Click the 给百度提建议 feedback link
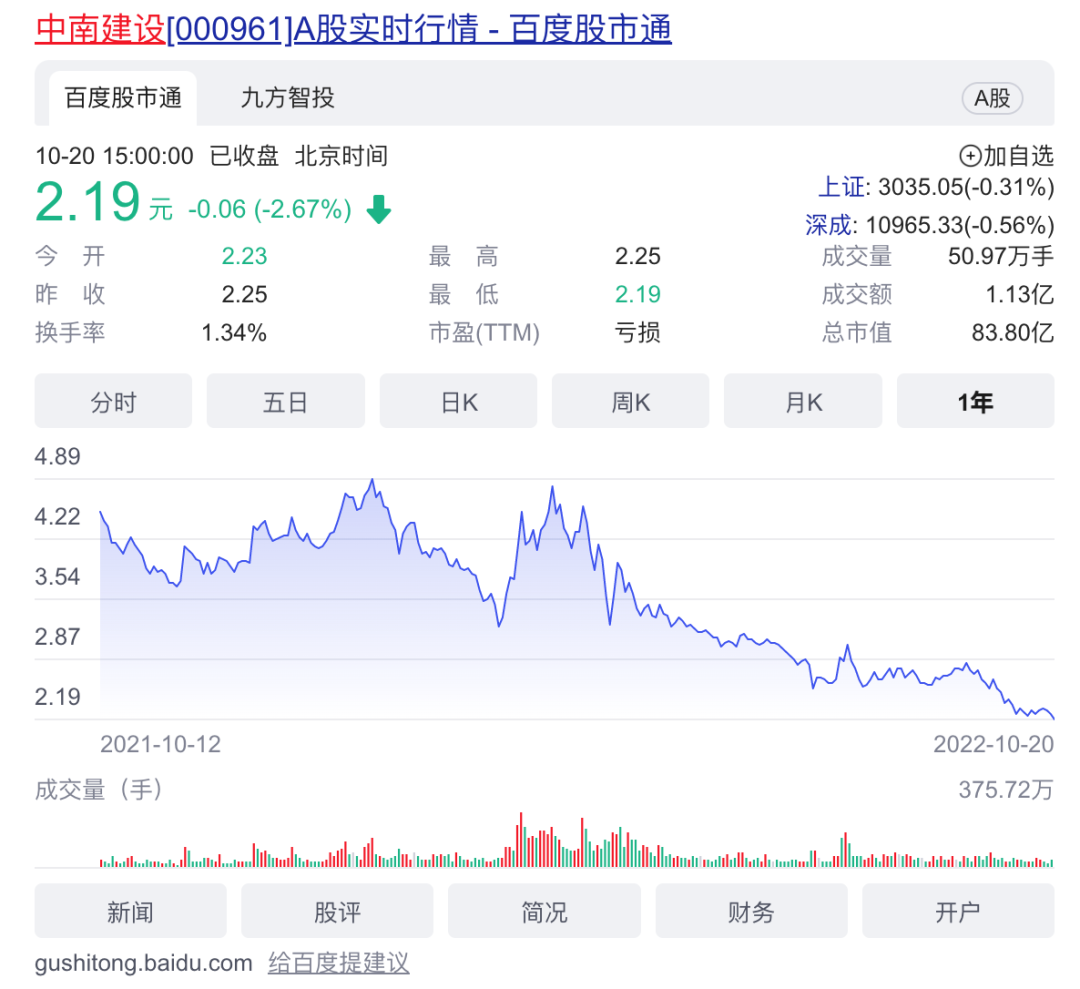The image size is (1080, 989). (339, 963)
